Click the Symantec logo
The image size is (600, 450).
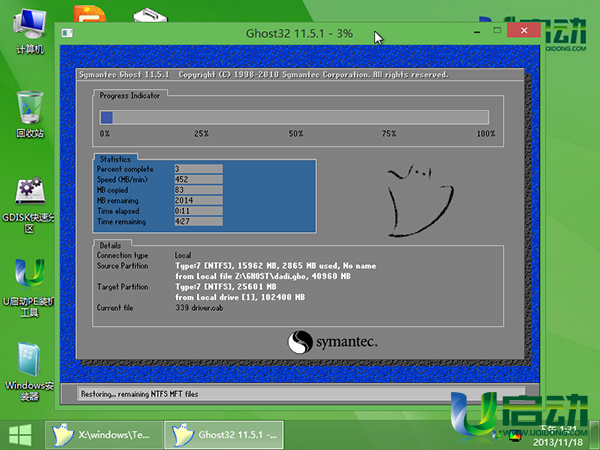pos(332,342)
